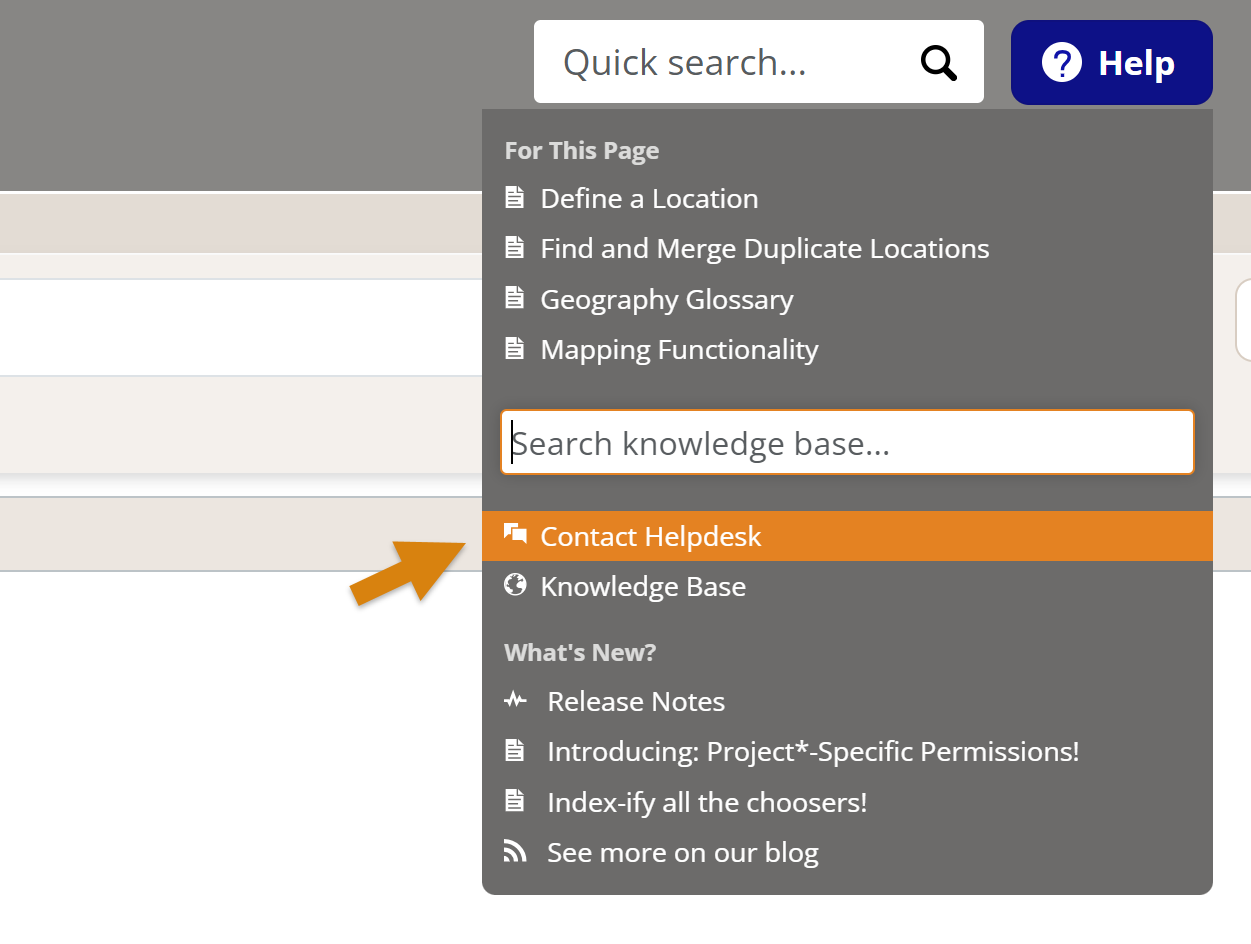Open the Knowledge Base link
The width and height of the screenshot is (1251, 944).
click(643, 587)
